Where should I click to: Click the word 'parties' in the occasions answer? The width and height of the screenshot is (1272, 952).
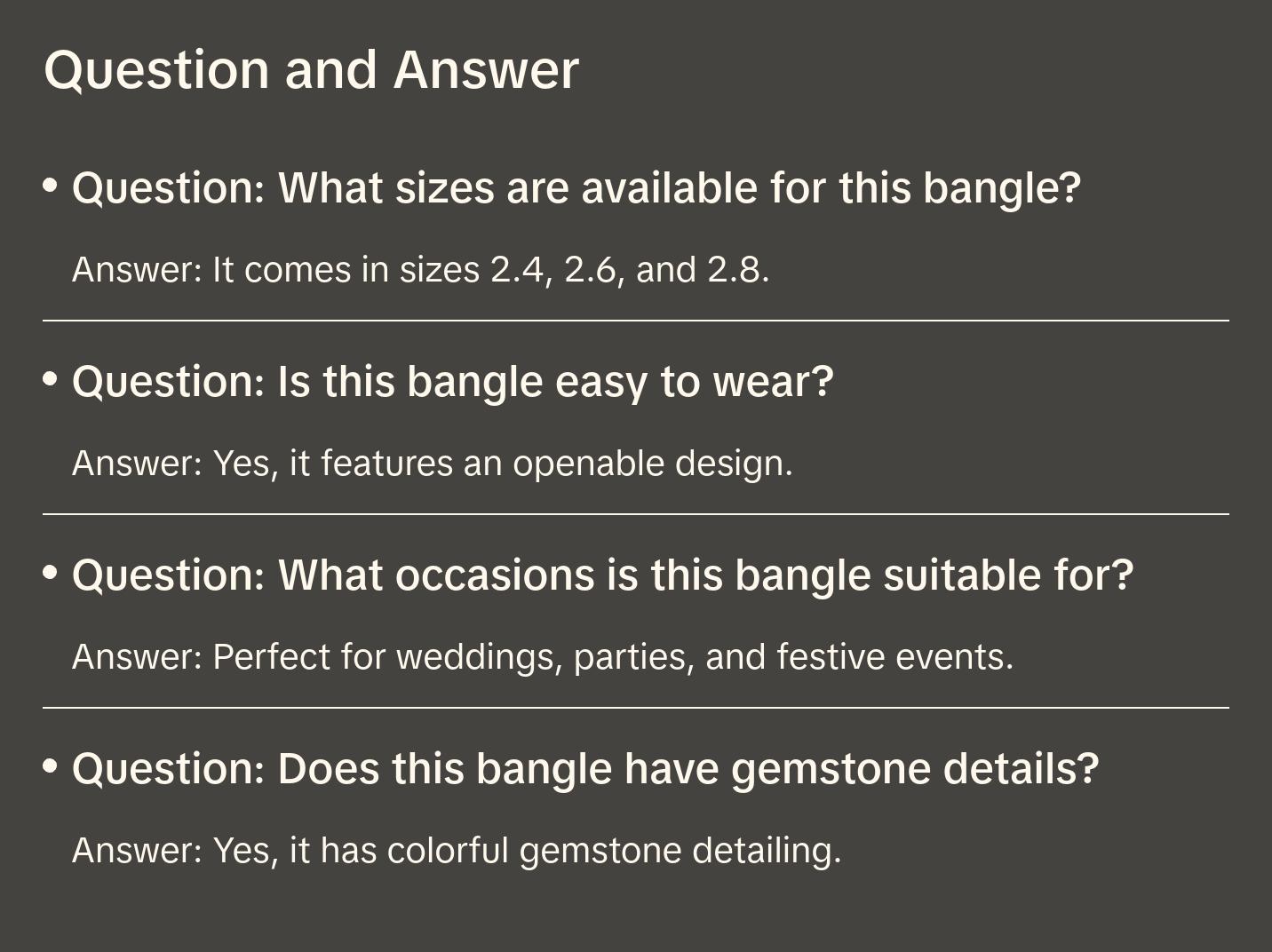click(x=633, y=657)
